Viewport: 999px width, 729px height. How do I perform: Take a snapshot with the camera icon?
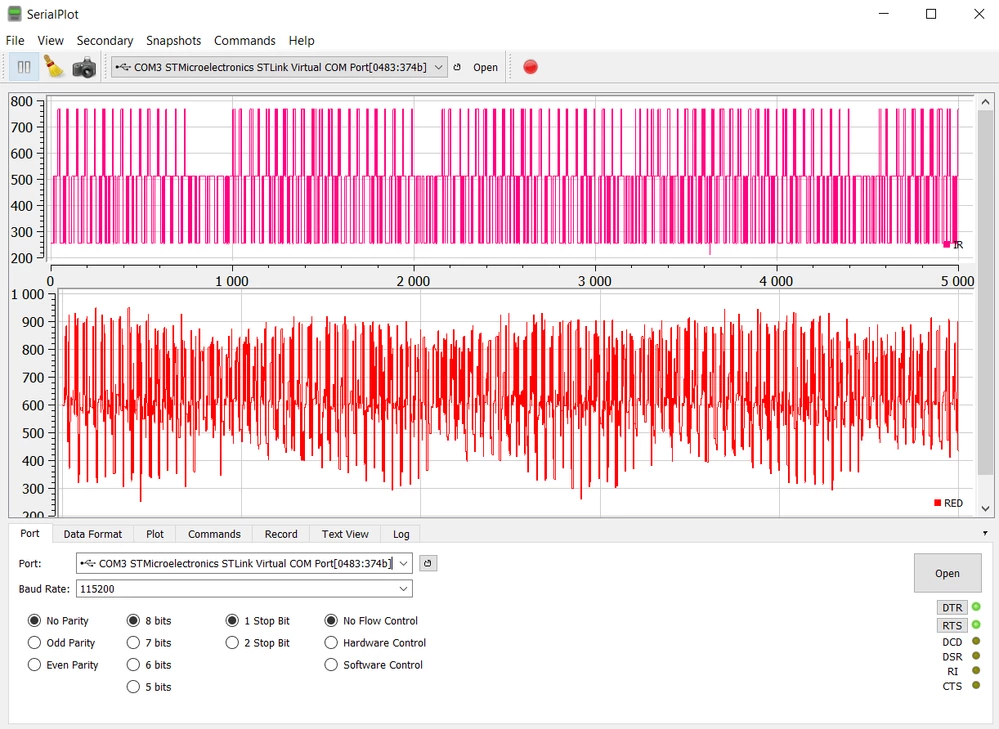click(x=84, y=67)
